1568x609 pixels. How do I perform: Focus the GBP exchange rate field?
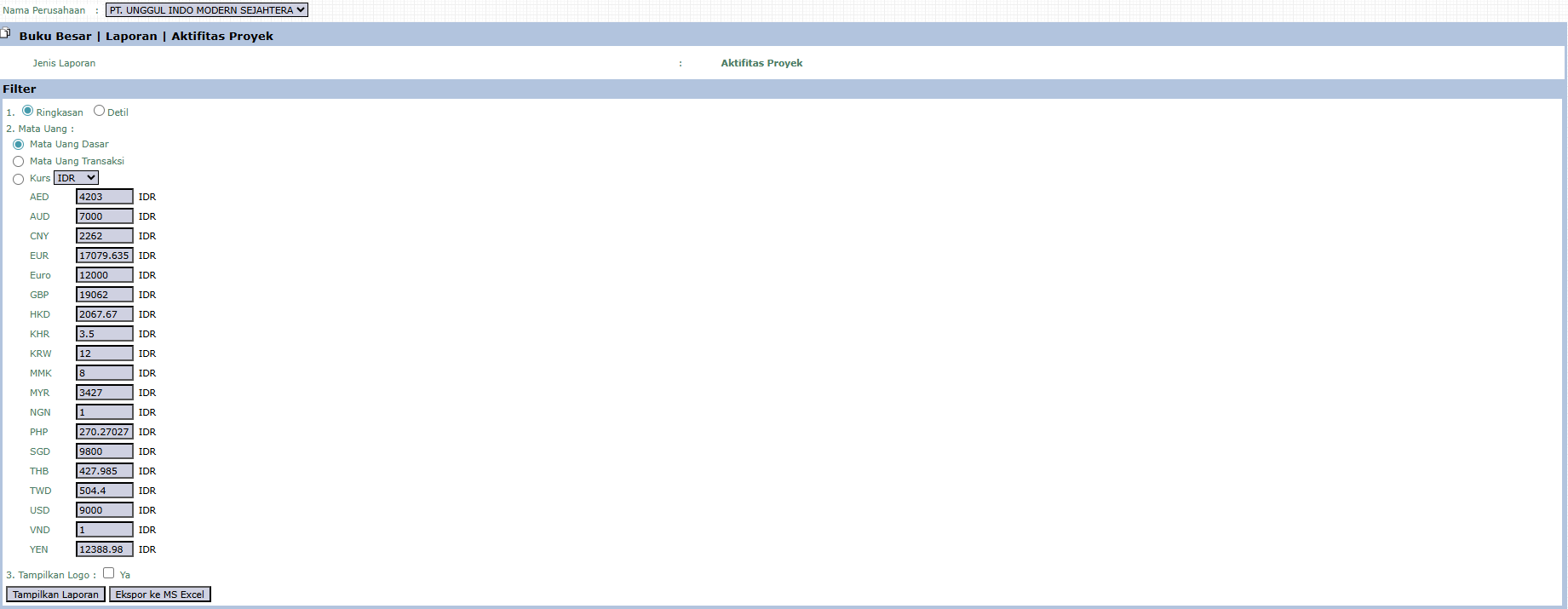pyautogui.click(x=104, y=295)
